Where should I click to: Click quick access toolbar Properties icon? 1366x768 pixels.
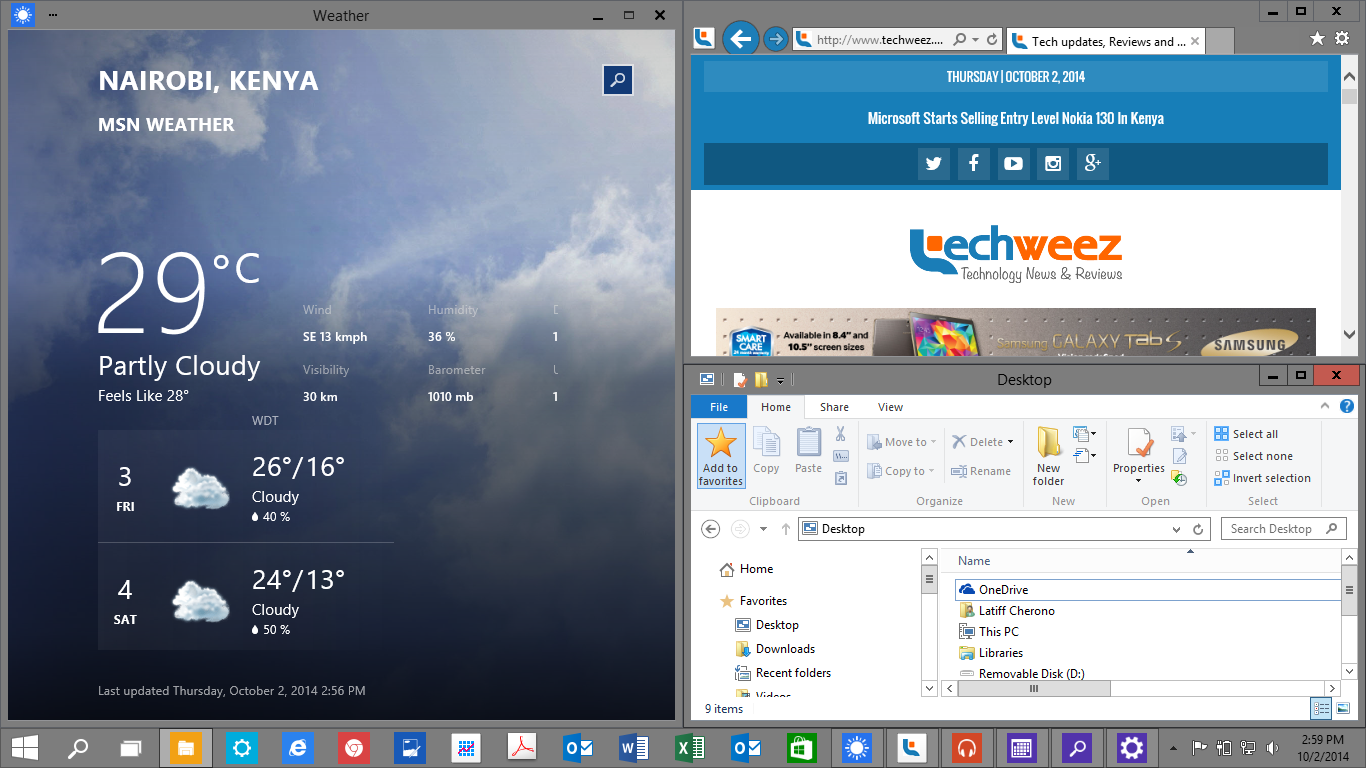click(740, 380)
